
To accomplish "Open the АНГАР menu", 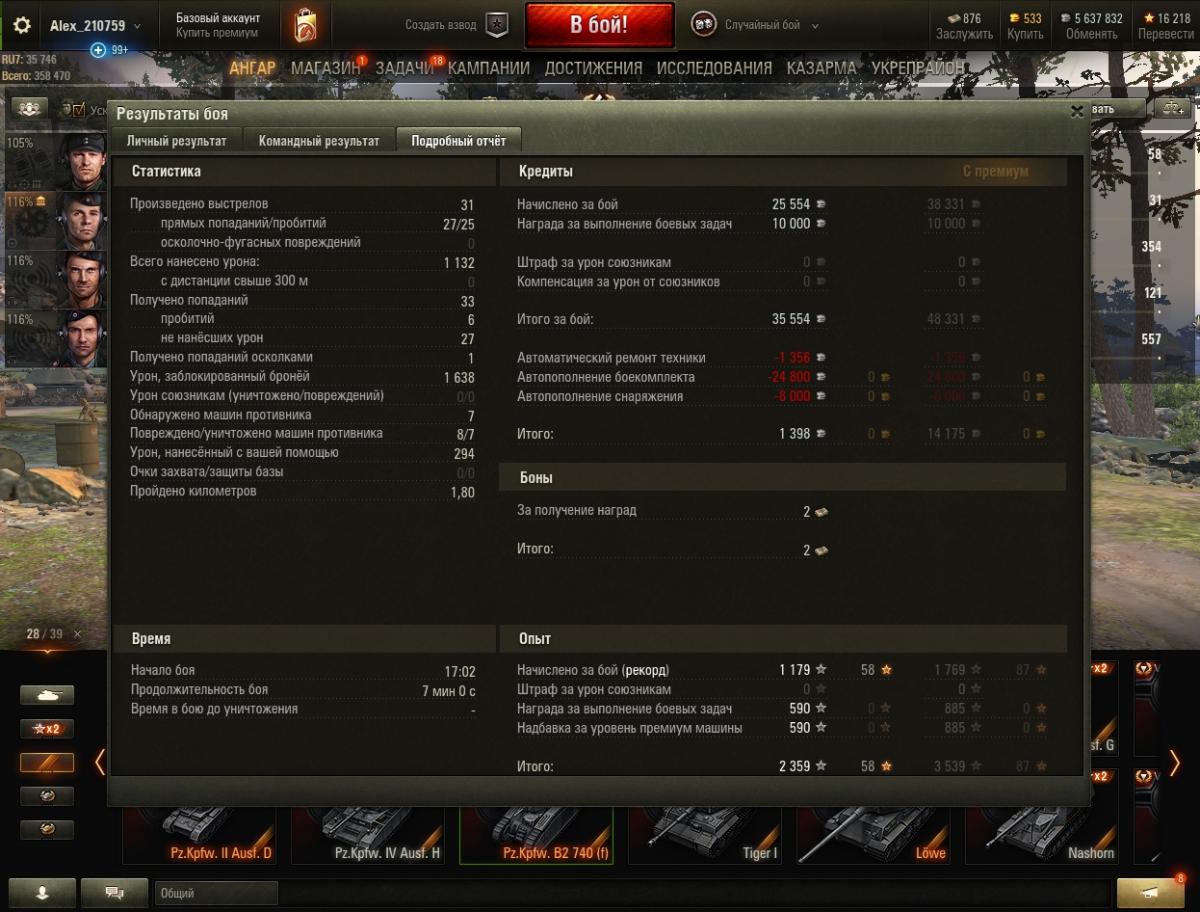I will pos(252,68).
